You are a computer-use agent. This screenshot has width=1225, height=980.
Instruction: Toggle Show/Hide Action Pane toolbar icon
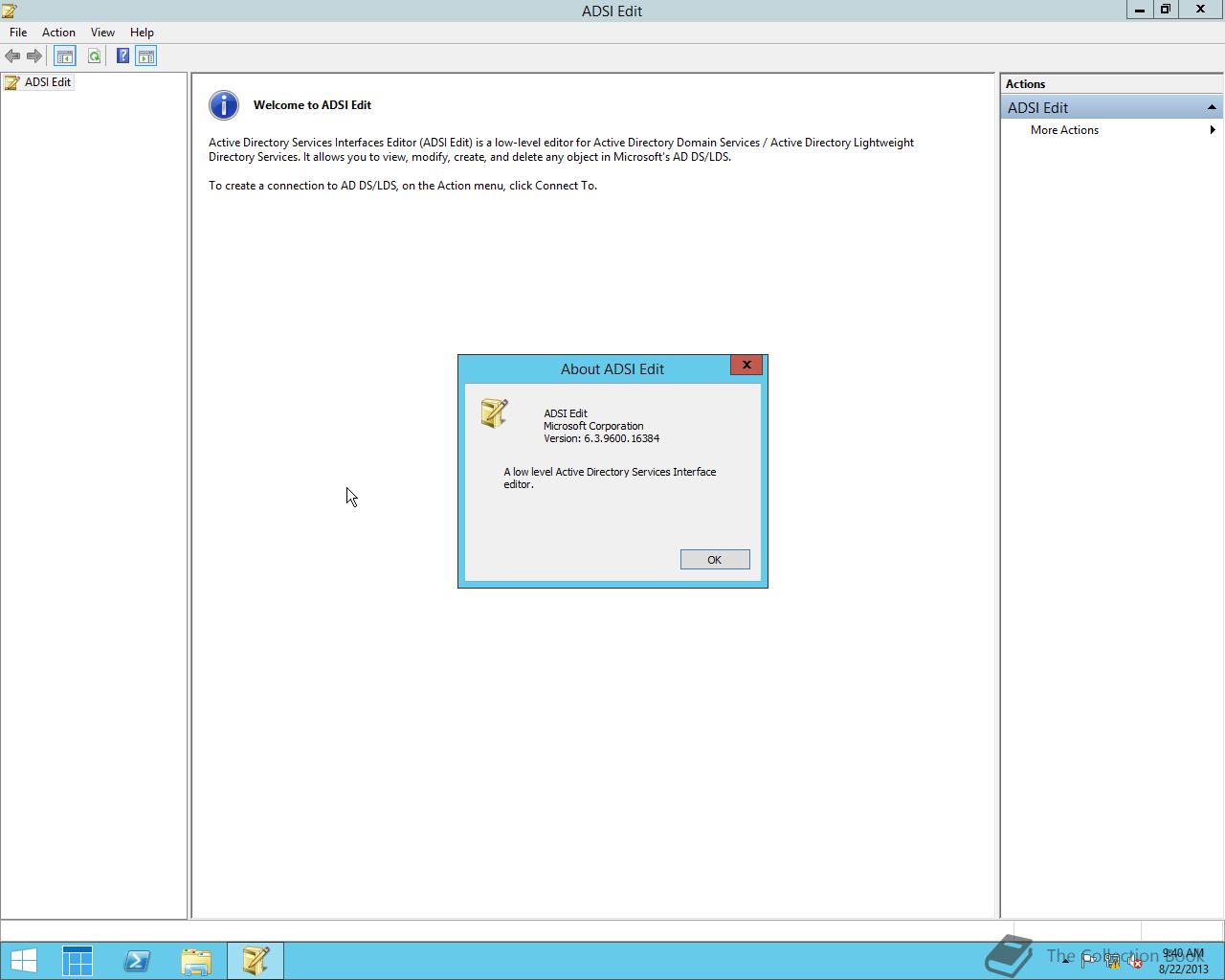tap(145, 56)
